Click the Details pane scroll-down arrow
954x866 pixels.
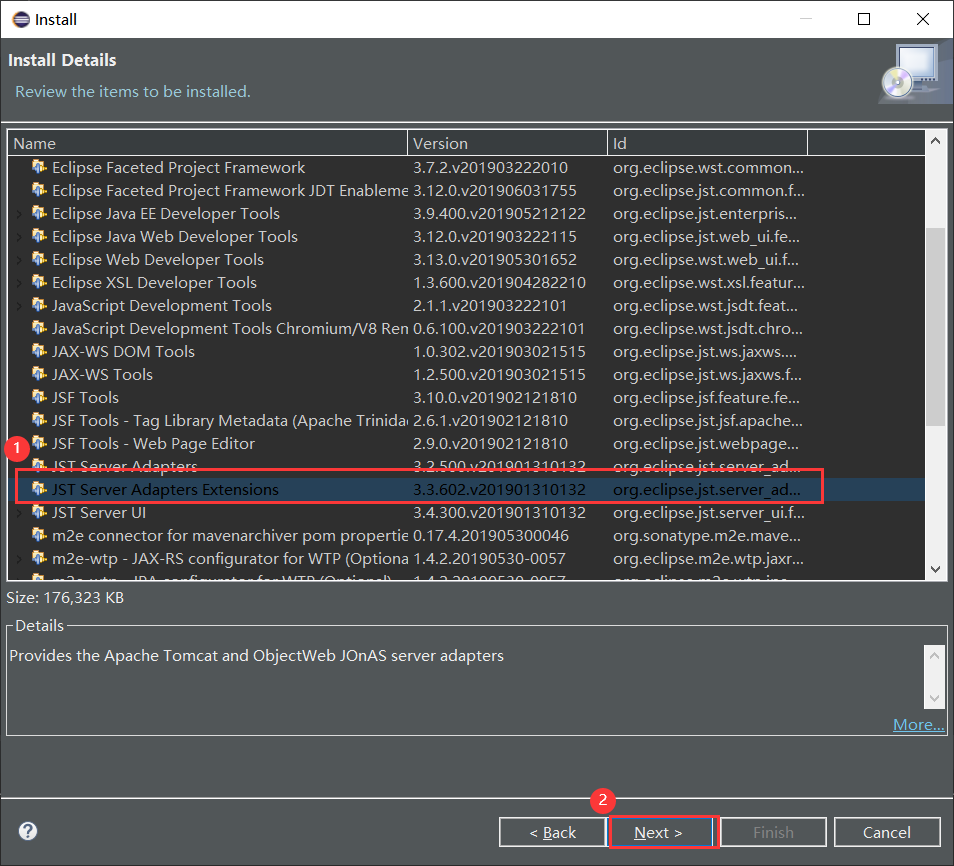[935, 698]
